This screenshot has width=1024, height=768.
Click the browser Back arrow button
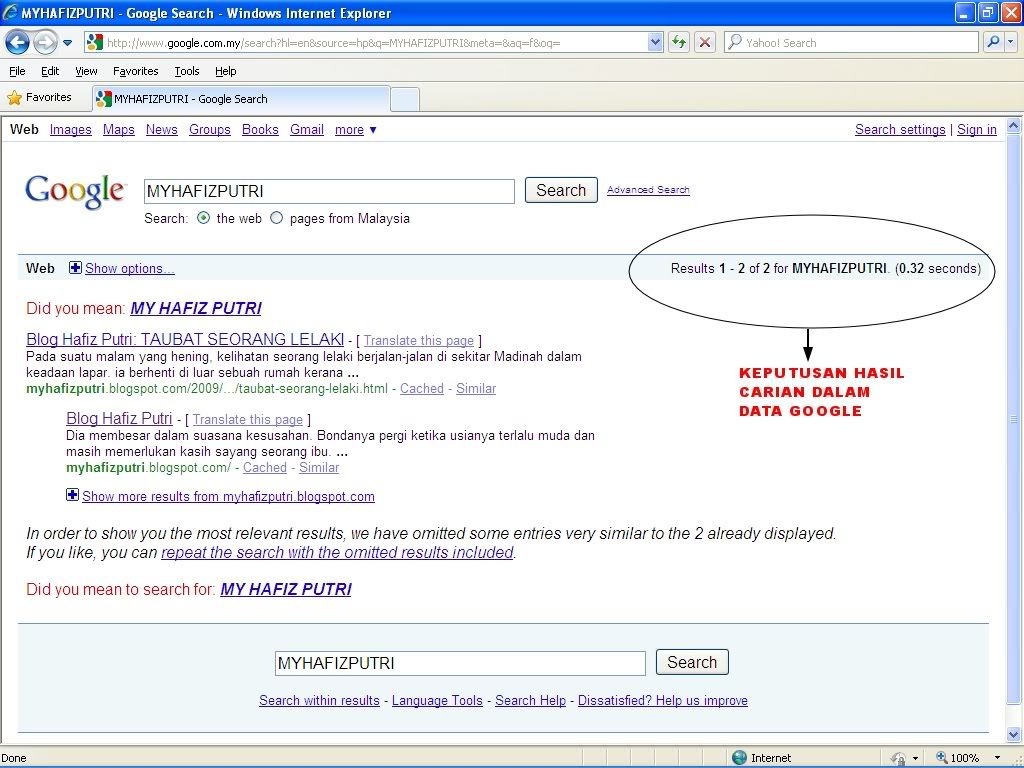point(18,42)
